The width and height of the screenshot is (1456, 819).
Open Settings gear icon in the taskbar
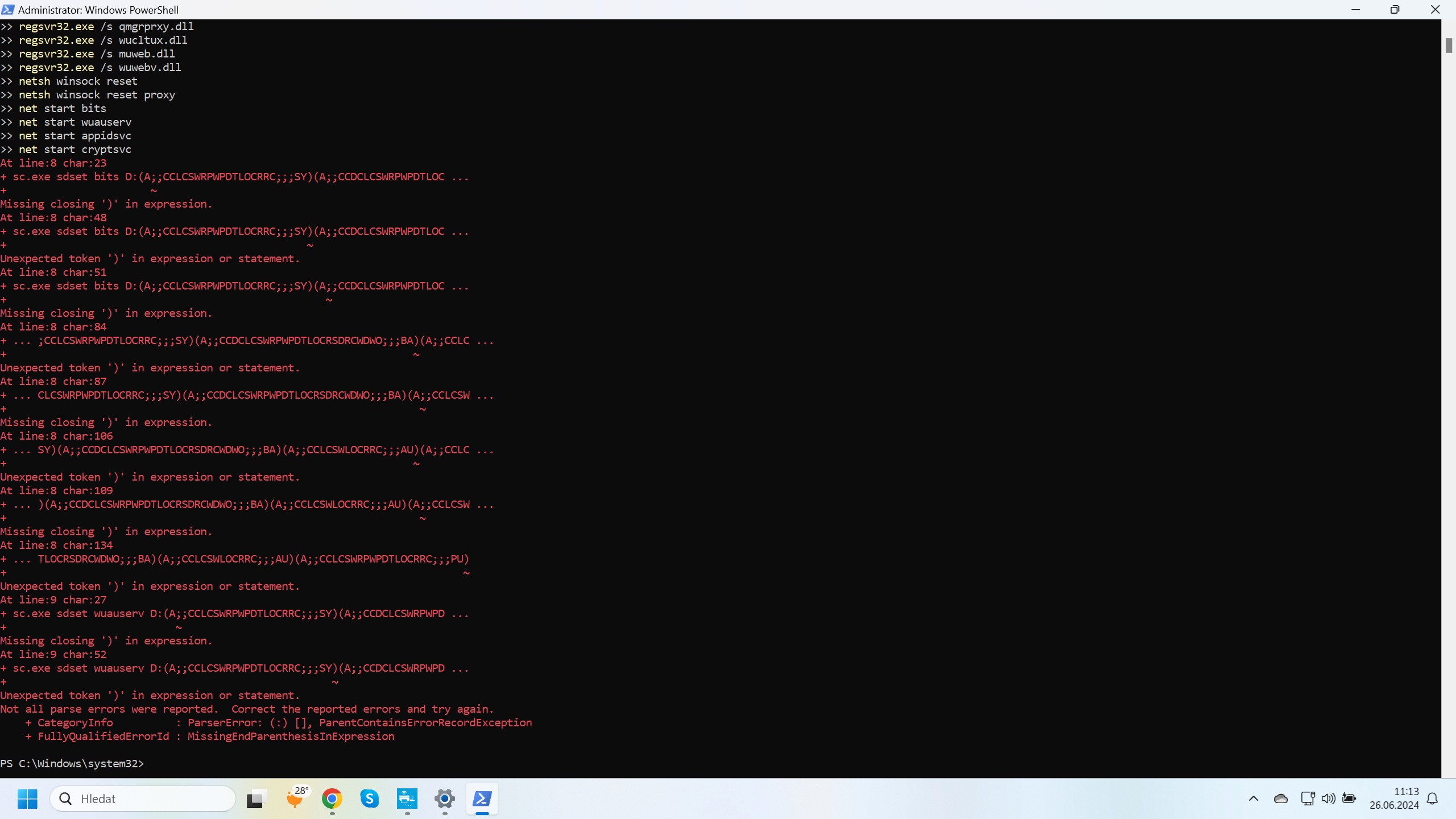(x=445, y=799)
